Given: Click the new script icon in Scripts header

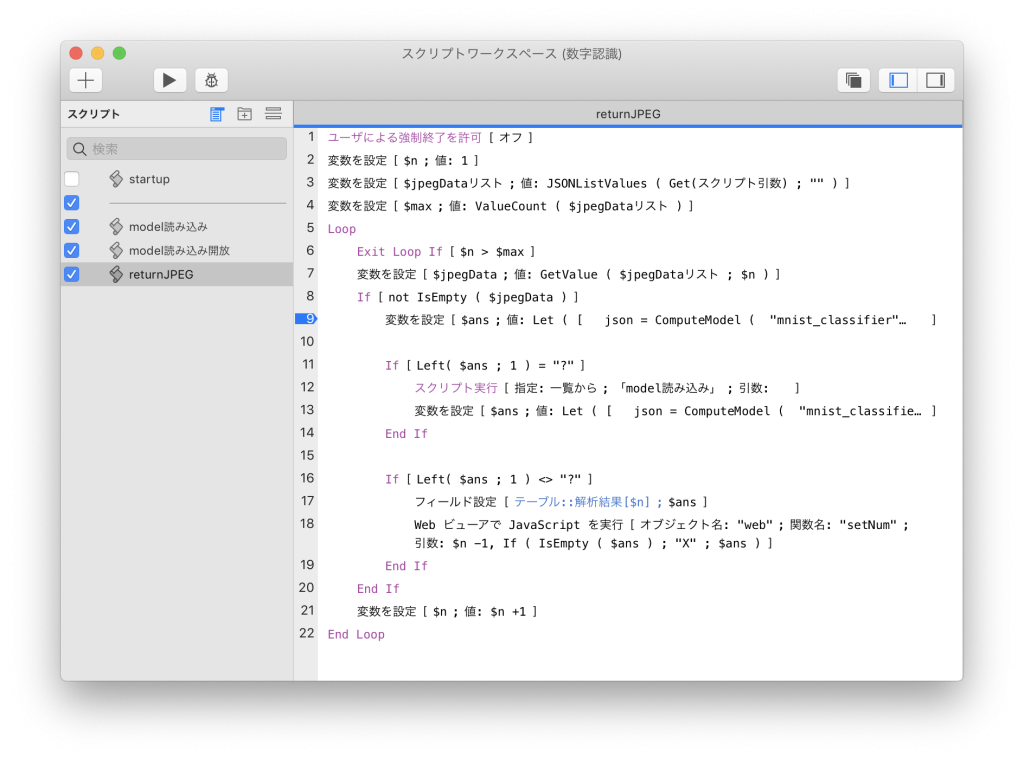Looking at the screenshot, I should (217, 114).
